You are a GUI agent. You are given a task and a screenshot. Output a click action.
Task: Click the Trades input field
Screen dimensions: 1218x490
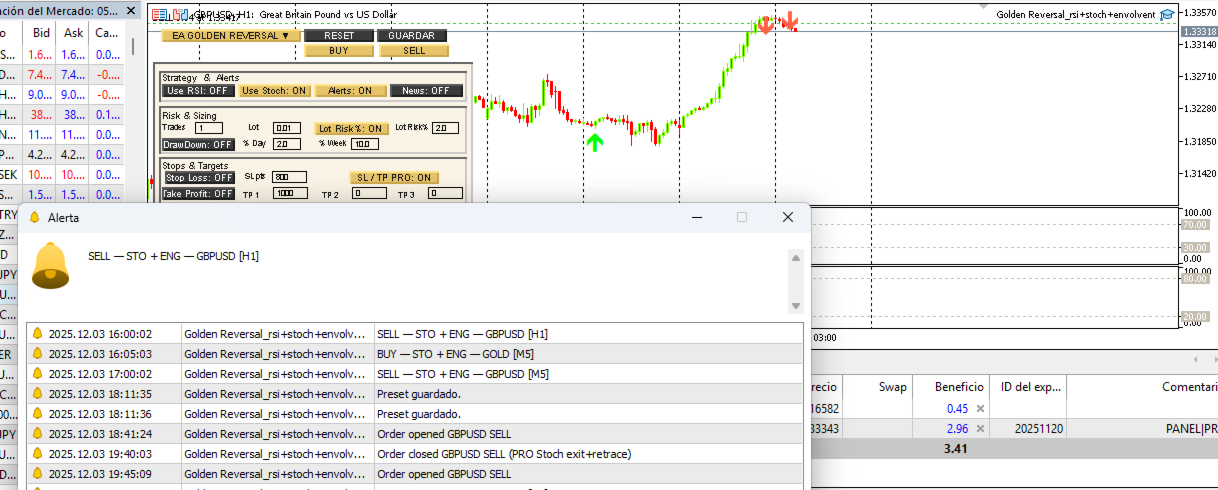pos(209,128)
